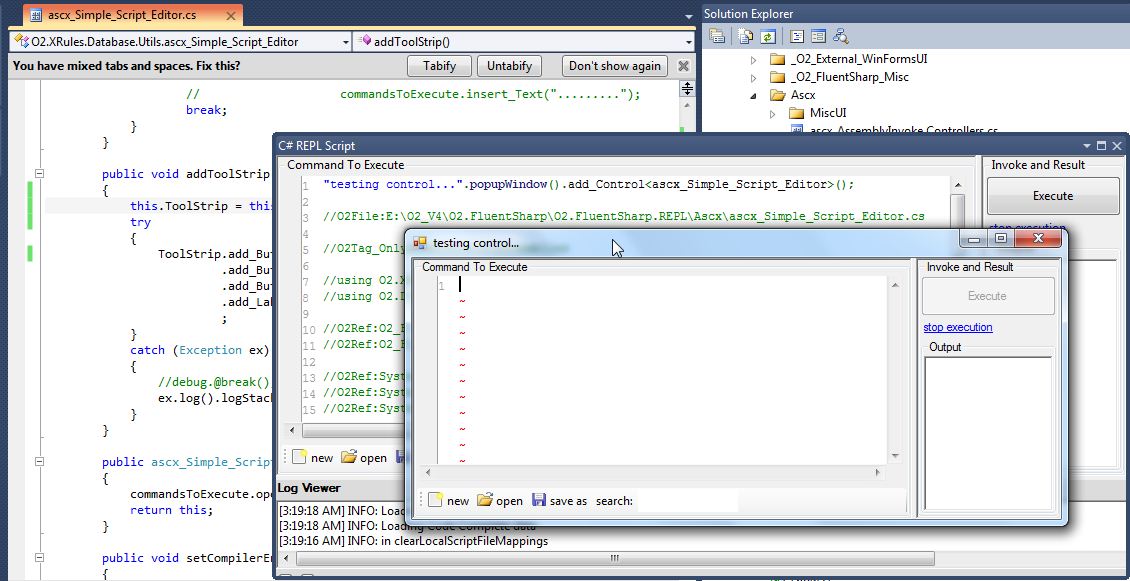This screenshot has width=1130, height=581.
Task: Click the search field in testing control toolbar
Action: (x=688, y=500)
